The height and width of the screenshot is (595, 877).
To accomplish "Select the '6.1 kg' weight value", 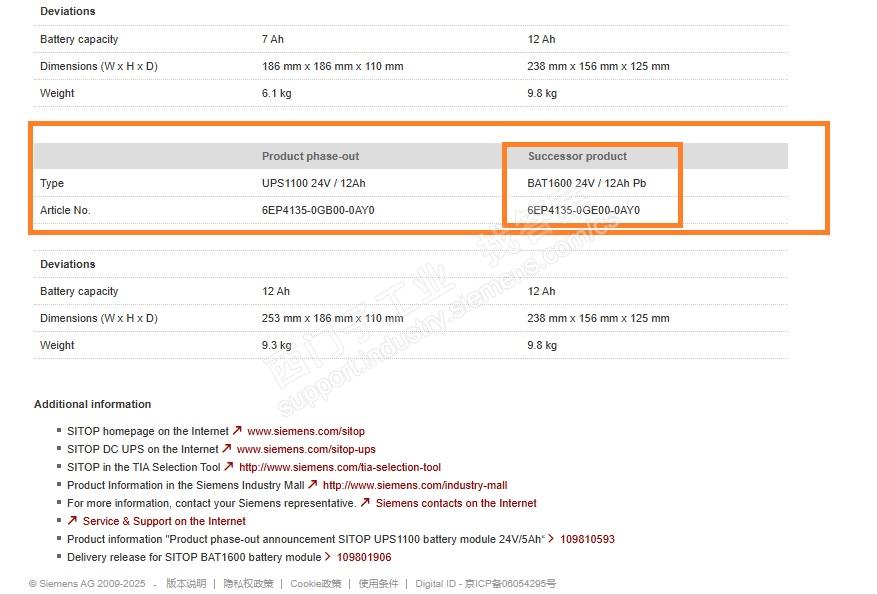I will 276,93.
